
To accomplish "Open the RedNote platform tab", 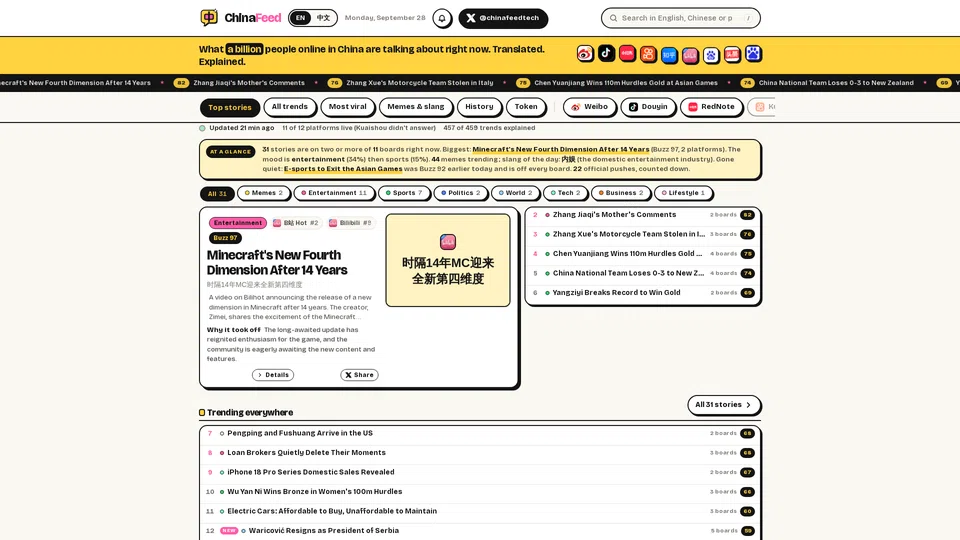I will click(711, 107).
